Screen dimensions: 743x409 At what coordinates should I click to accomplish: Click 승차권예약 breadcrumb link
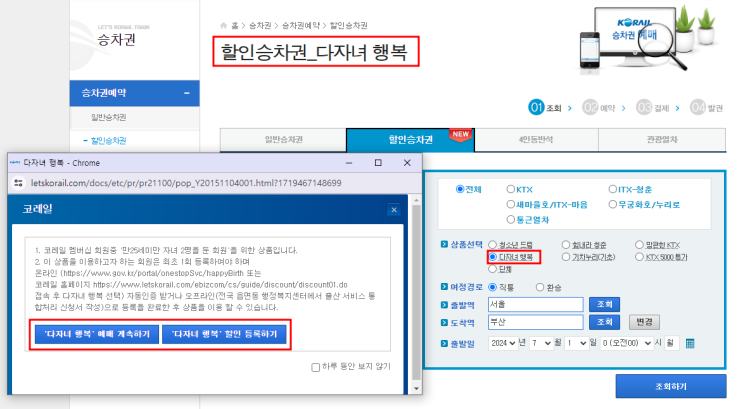(300, 26)
